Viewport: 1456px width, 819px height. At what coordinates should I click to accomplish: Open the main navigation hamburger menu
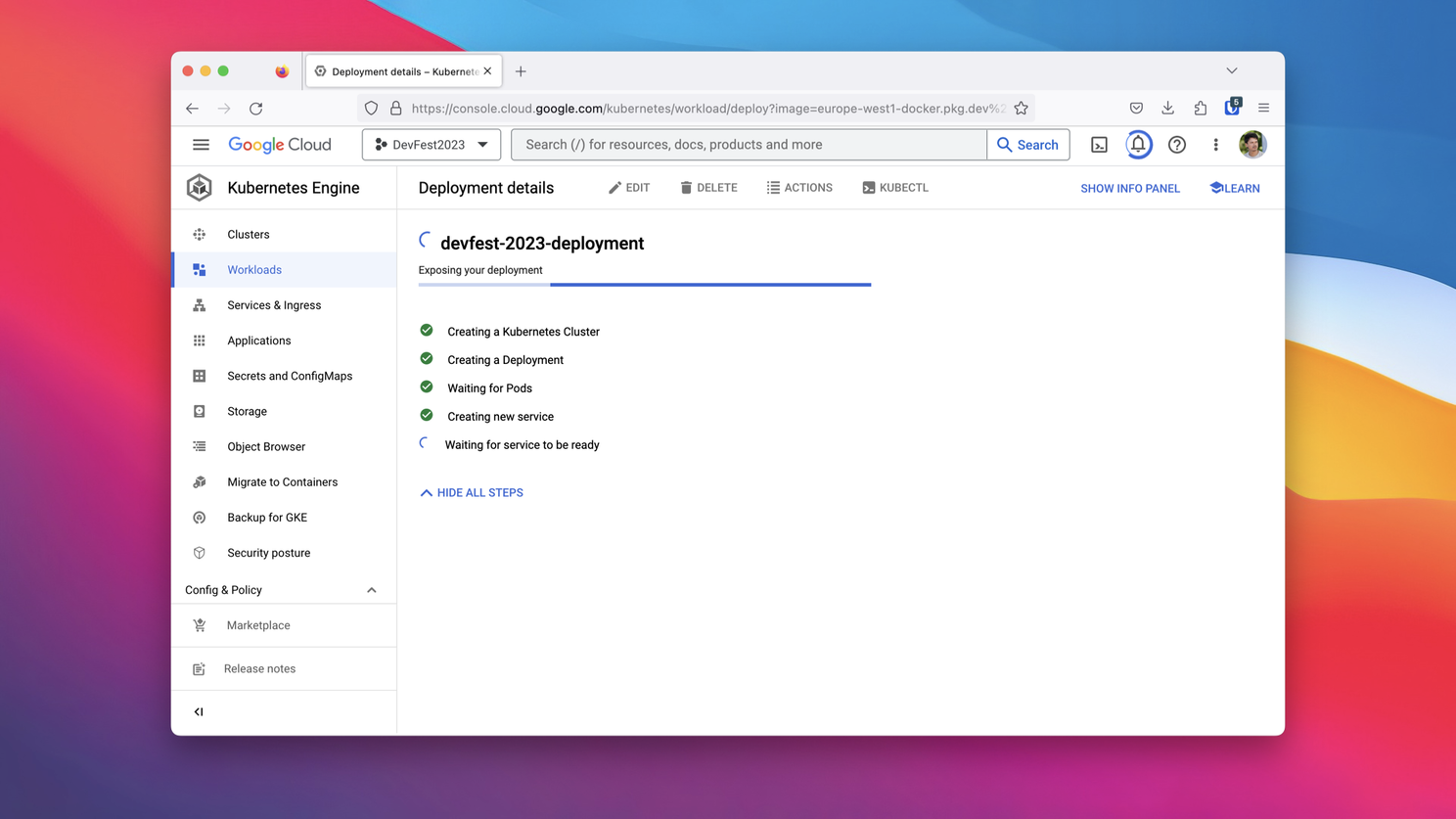[x=201, y=145]
